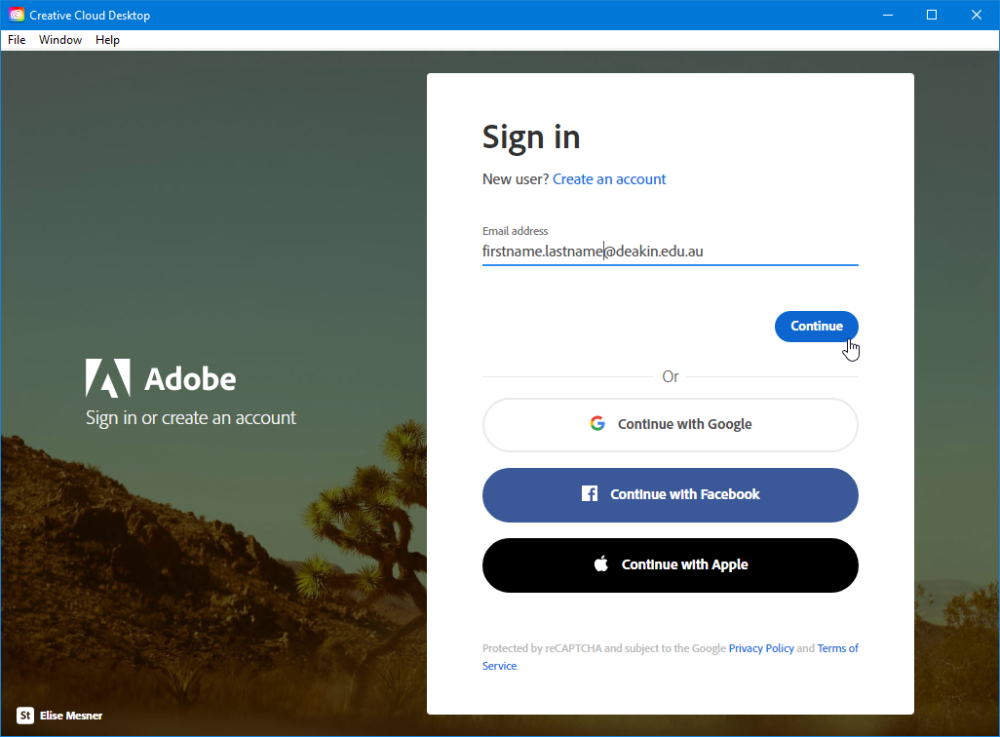Open the Google Privacy Policy link

761,648
